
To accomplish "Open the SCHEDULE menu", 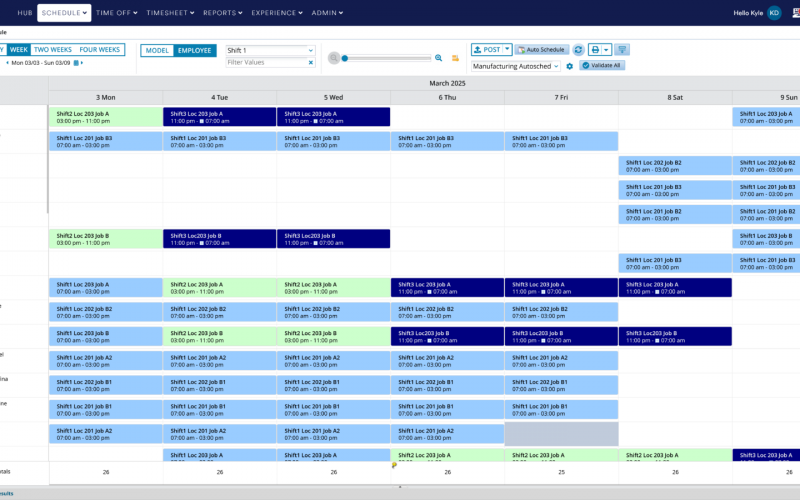I will click(64, 13).
